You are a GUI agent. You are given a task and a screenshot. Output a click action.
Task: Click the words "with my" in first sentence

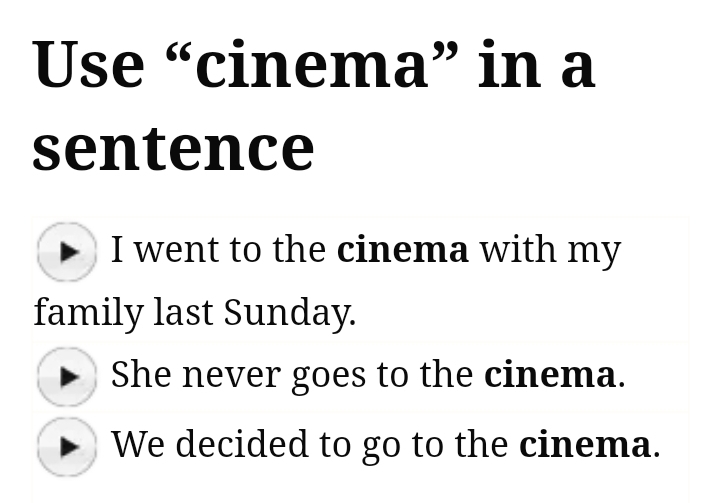550,250
